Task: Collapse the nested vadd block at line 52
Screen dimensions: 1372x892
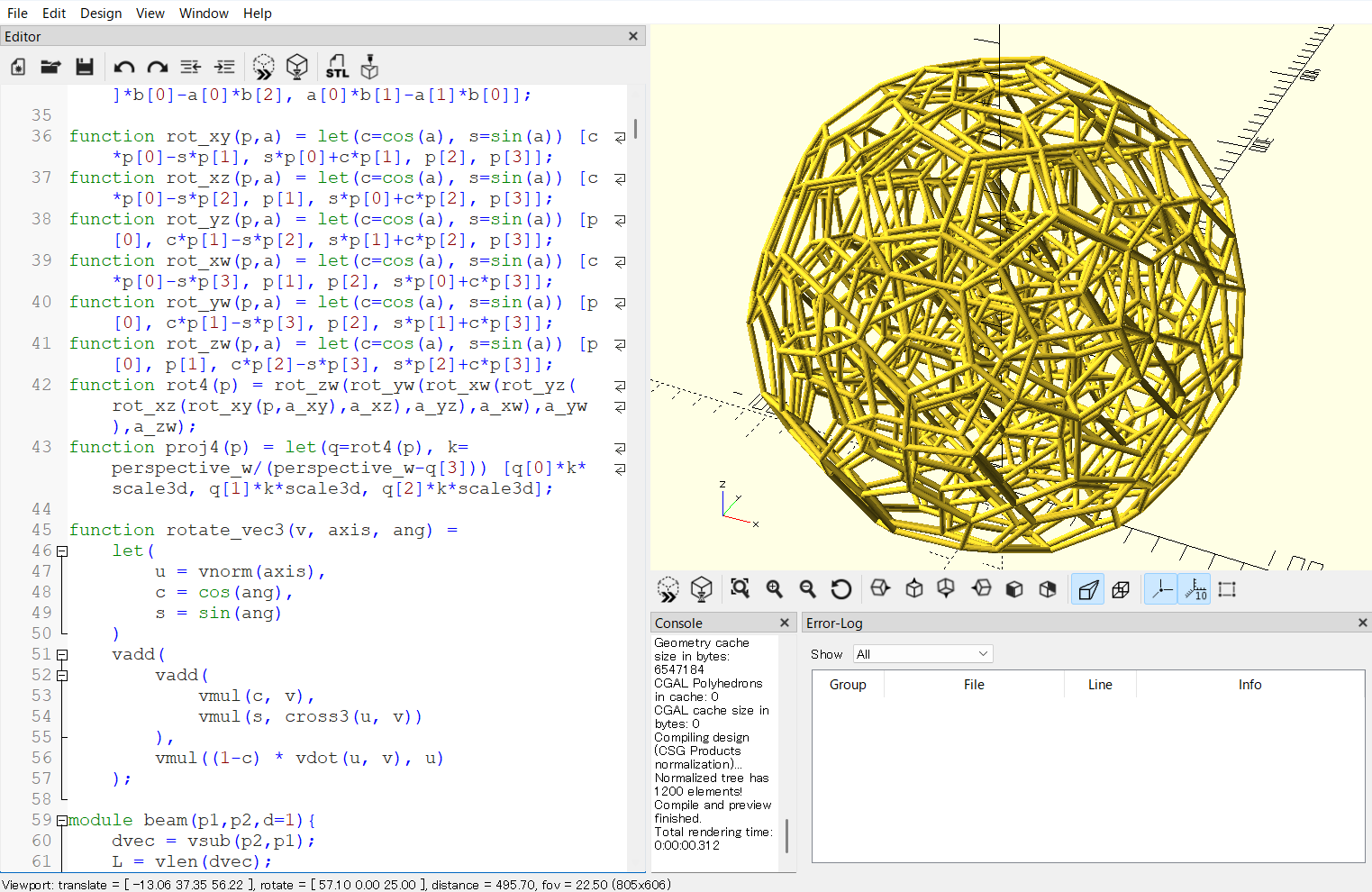Action: tap(62, 675)
